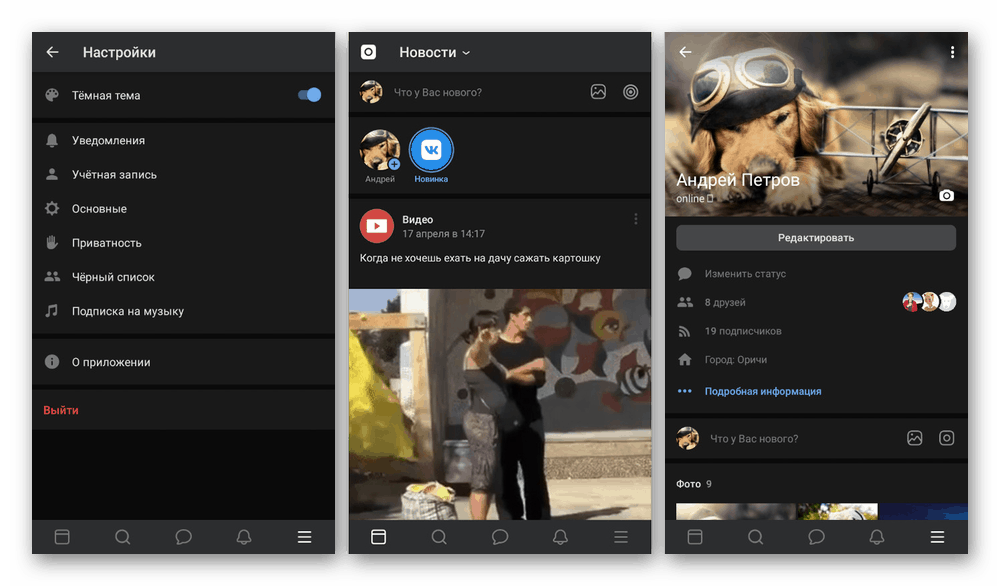The height and width of the screenshot is (586, 1000).
Task: Play the video in the Видео post
Action: (x=500, y=404)
